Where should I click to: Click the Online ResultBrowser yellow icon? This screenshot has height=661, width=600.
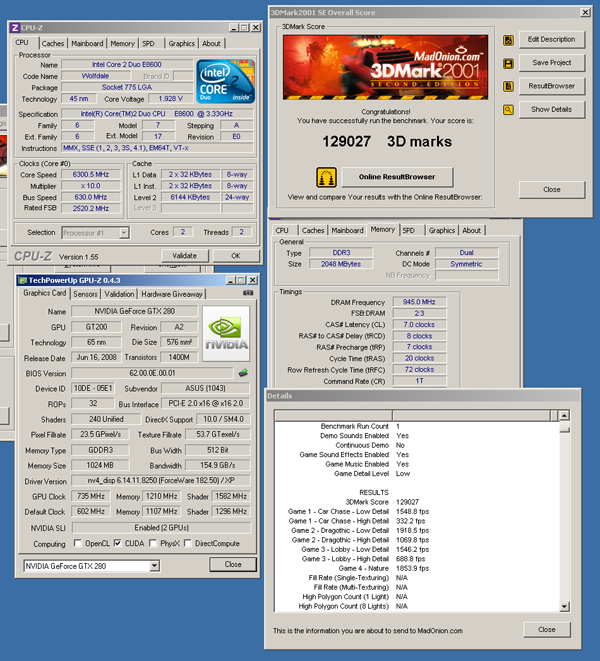coord(326,177)
